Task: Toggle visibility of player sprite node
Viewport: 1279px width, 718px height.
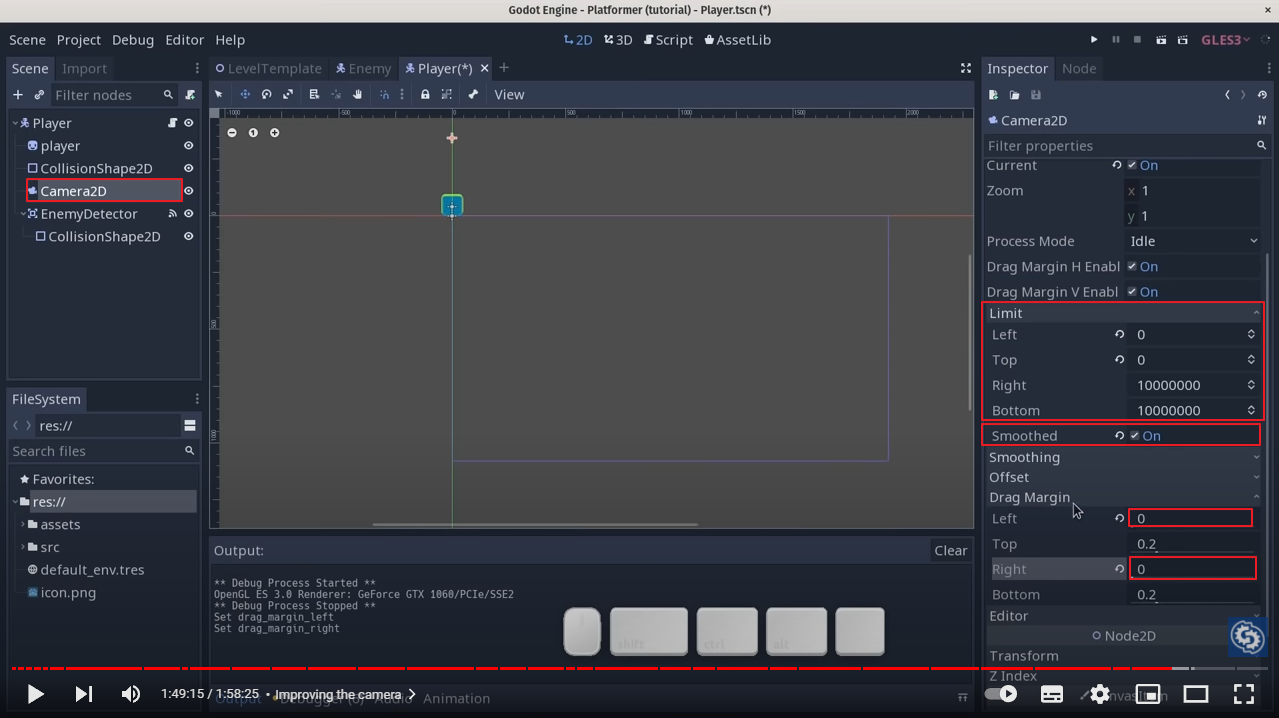Action: (x=188, y=146)
